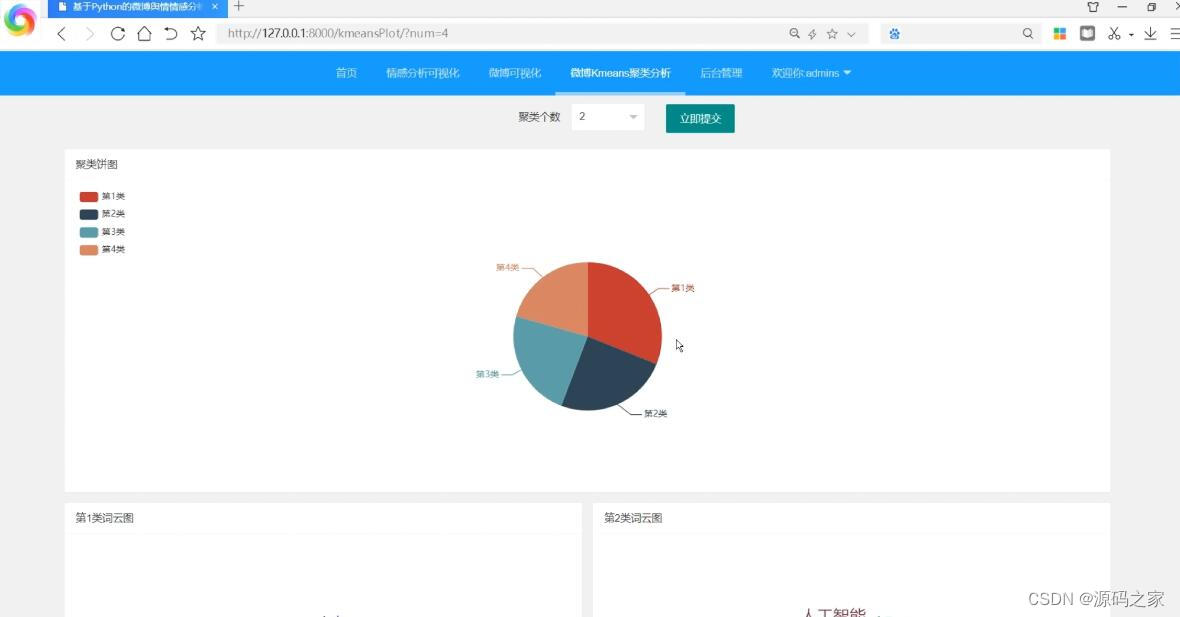The image size is (1180, 617).
Task: Open a new tab with the plus button
Action: pos(239,7)
